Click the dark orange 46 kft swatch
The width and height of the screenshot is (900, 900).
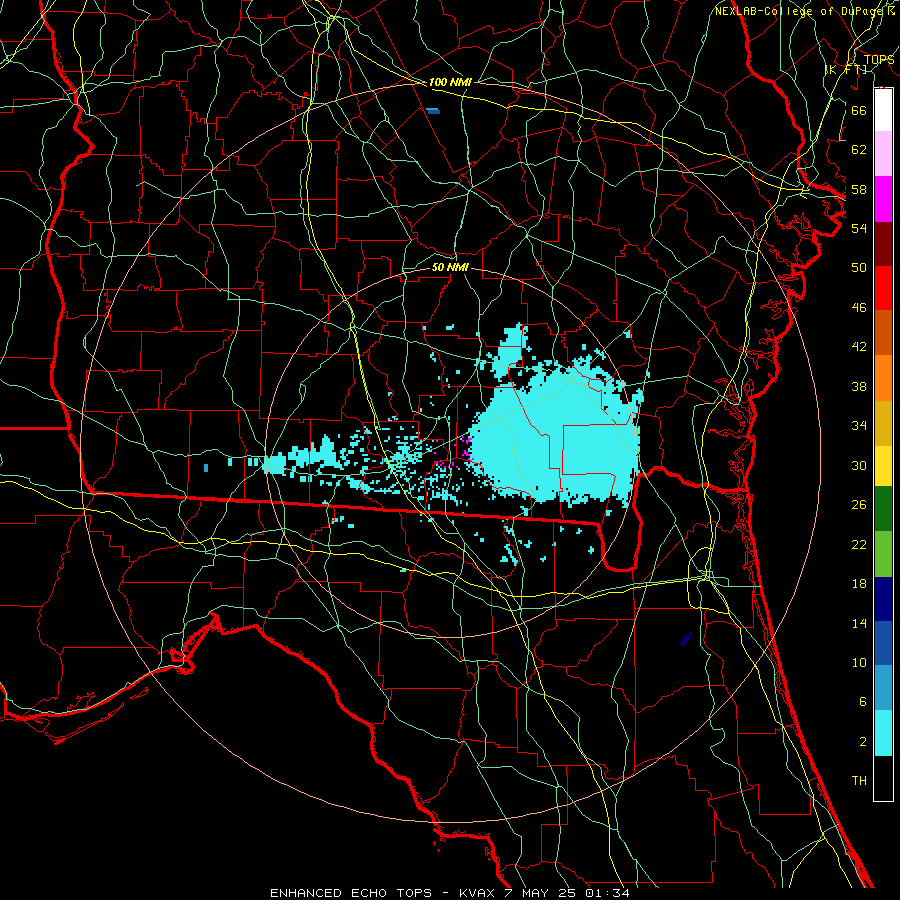[x=883, y=332]
